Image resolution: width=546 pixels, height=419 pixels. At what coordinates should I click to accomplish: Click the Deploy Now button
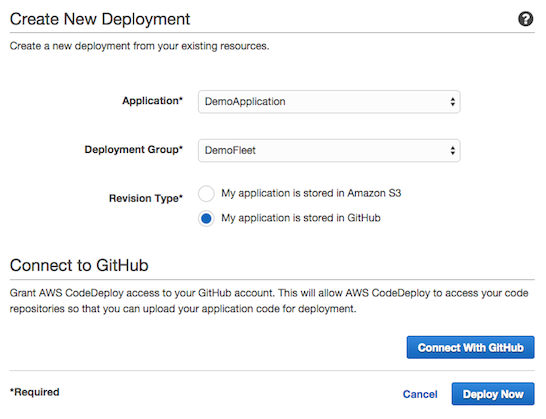(x=493, y=394)
